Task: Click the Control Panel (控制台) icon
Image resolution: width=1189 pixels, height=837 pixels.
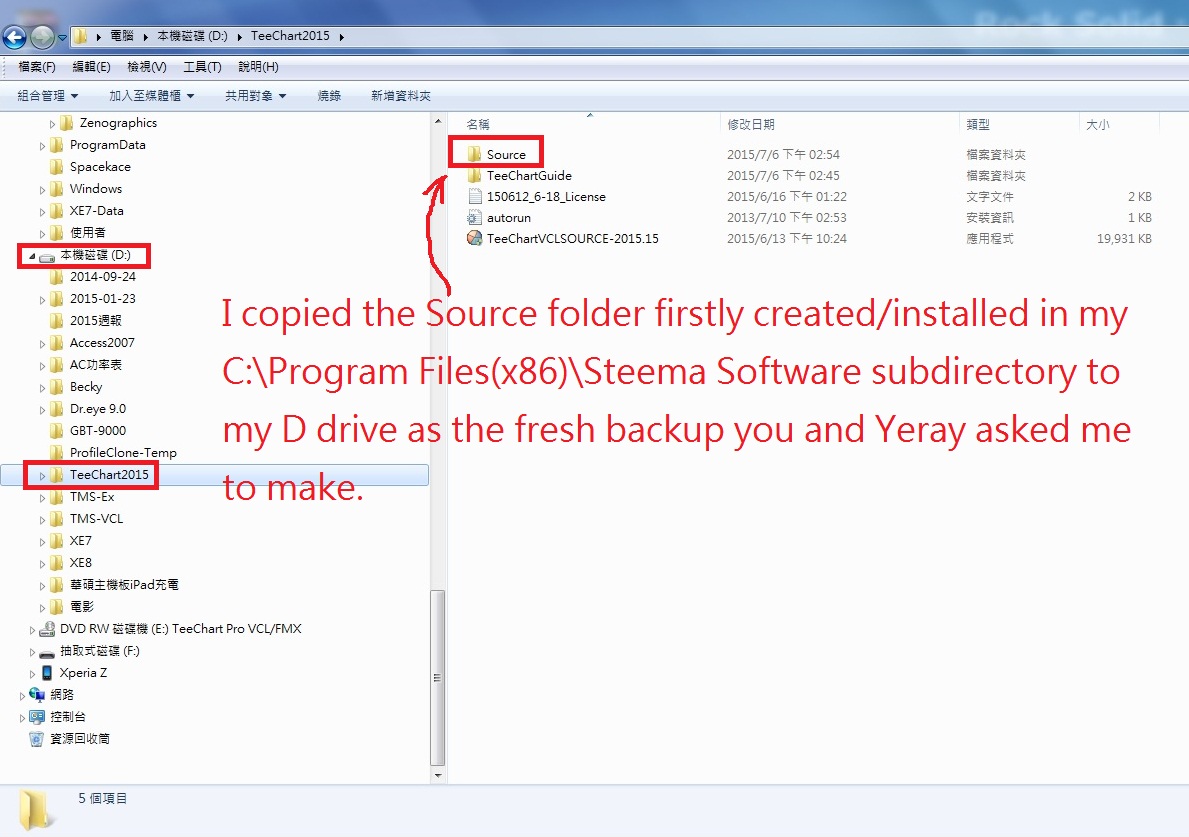Action: click(x=36, y=717)
